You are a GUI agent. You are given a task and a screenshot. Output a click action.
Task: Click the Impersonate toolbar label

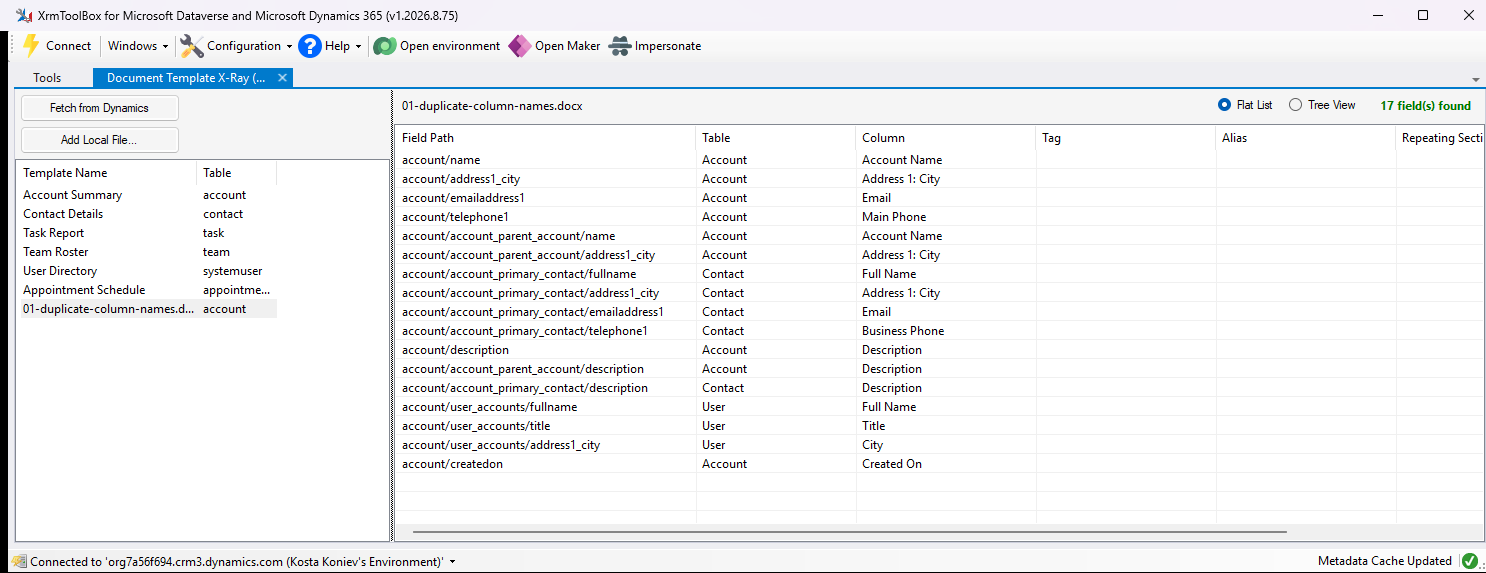[668, 46]
